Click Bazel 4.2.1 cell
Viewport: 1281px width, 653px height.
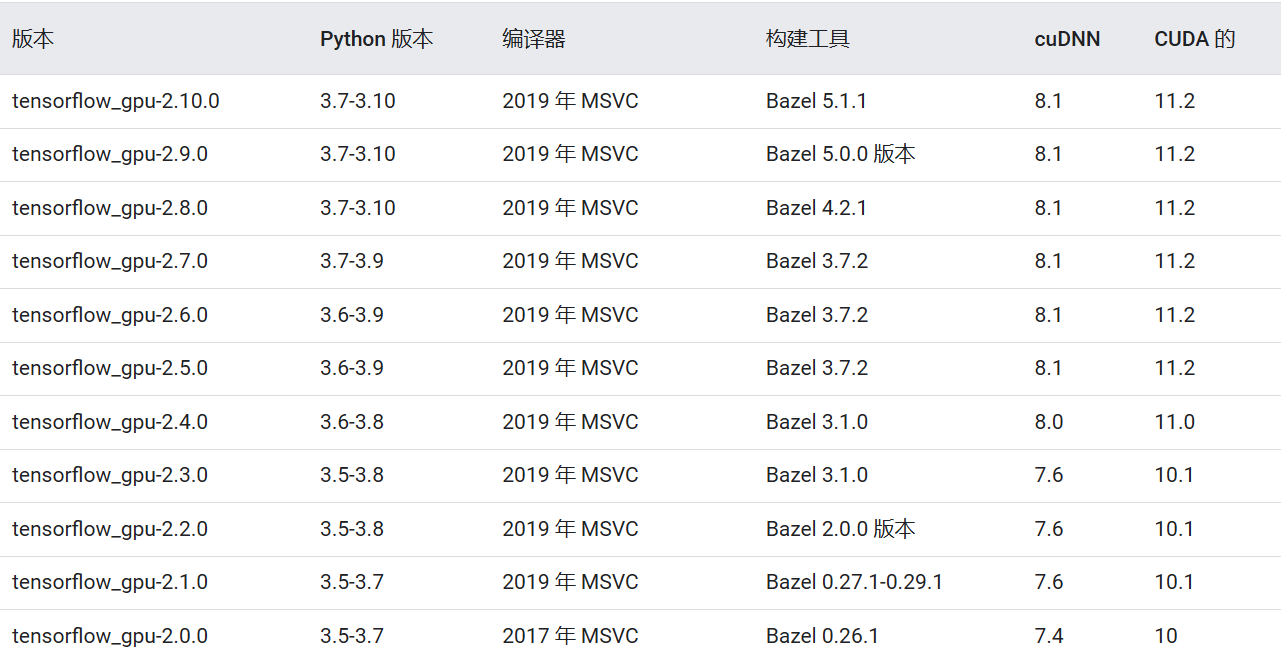click(x=817, y=208)
